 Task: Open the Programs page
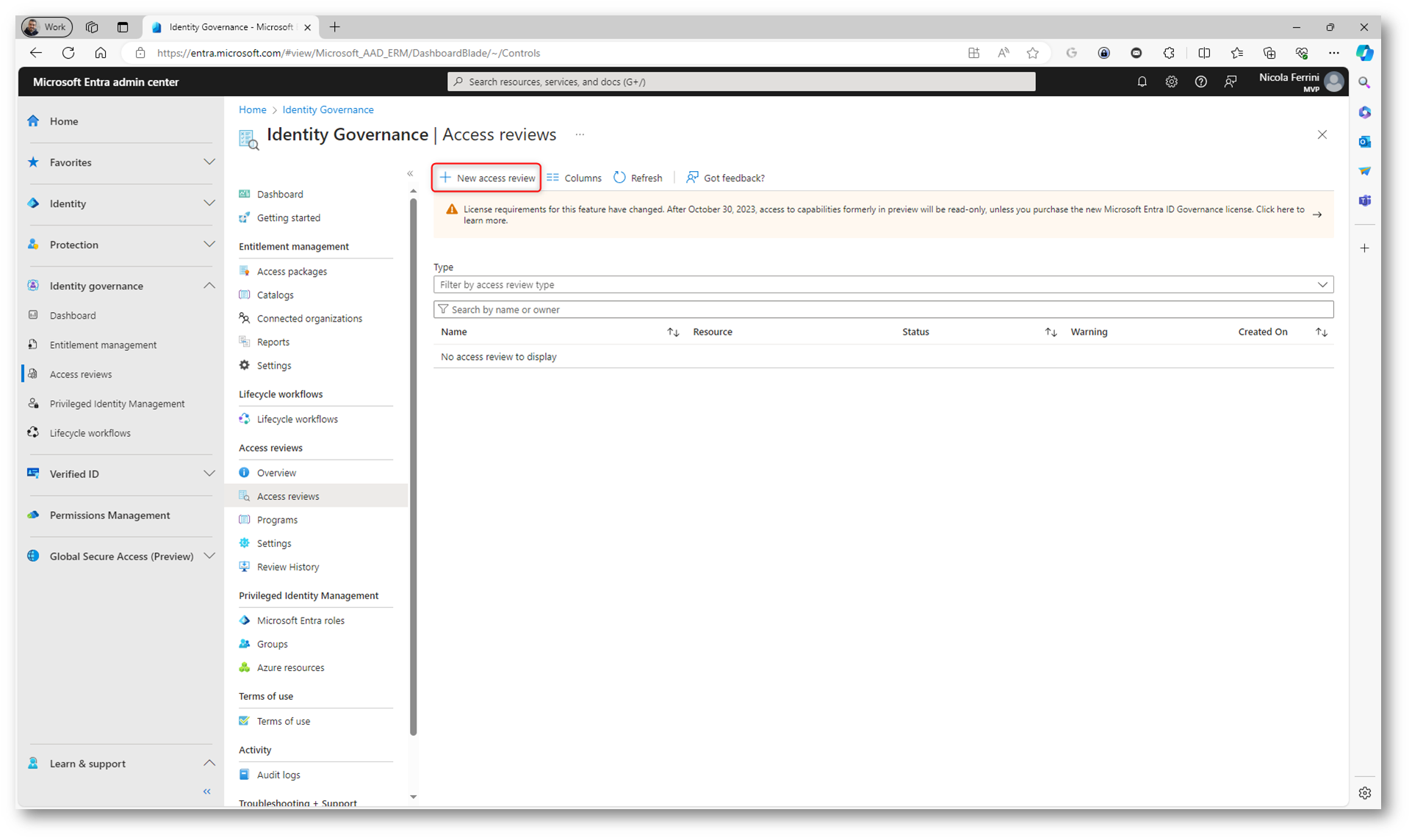coord(277,520)
